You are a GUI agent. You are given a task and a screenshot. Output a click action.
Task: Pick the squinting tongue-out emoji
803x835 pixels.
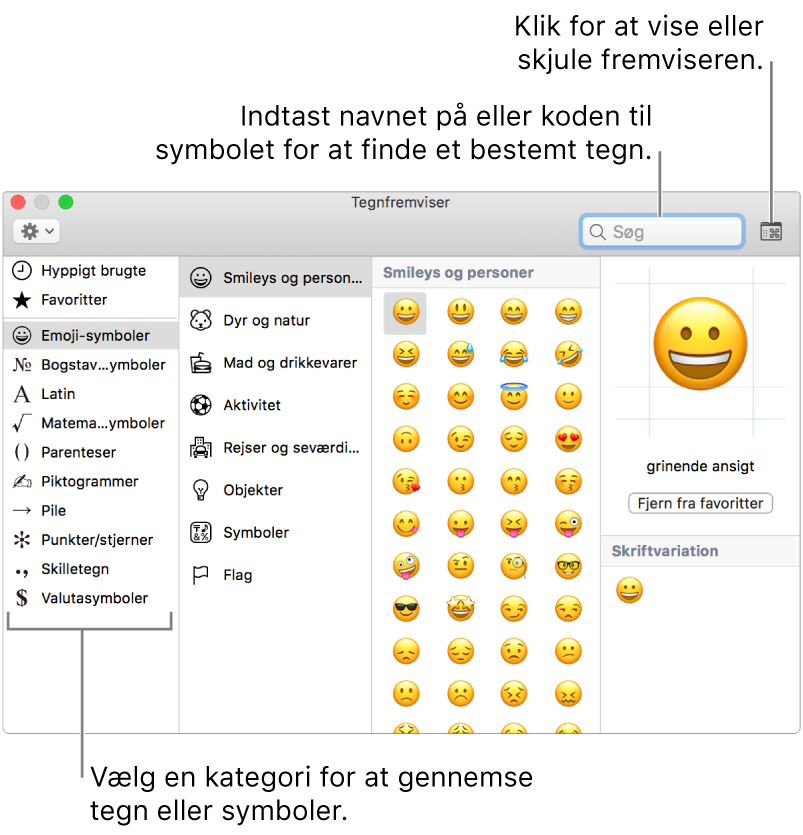tap(514, 525)
